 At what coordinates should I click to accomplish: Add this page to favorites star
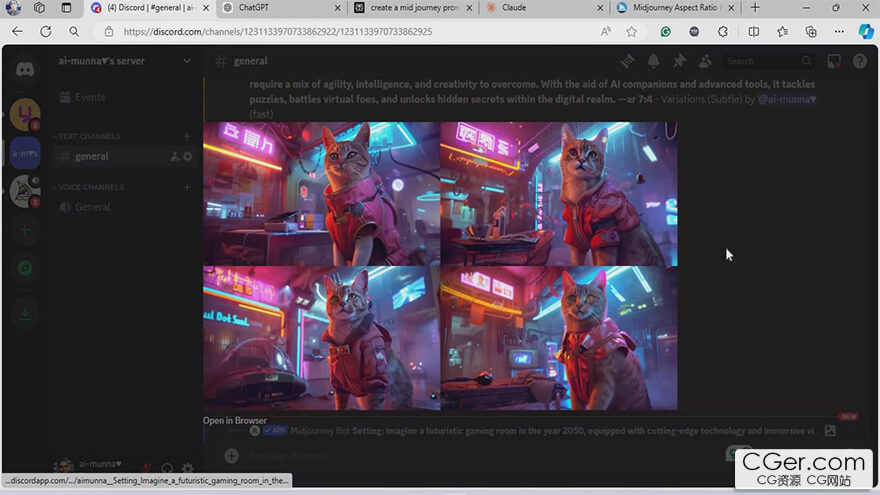click(x=631, y=31)
